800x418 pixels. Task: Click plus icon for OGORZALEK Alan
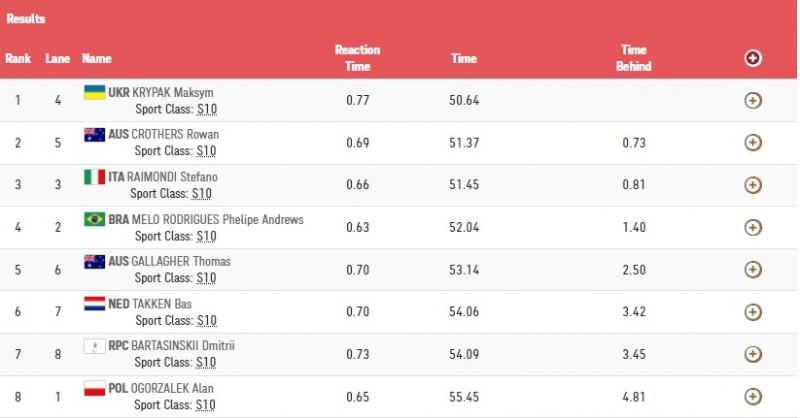(753, 397)
